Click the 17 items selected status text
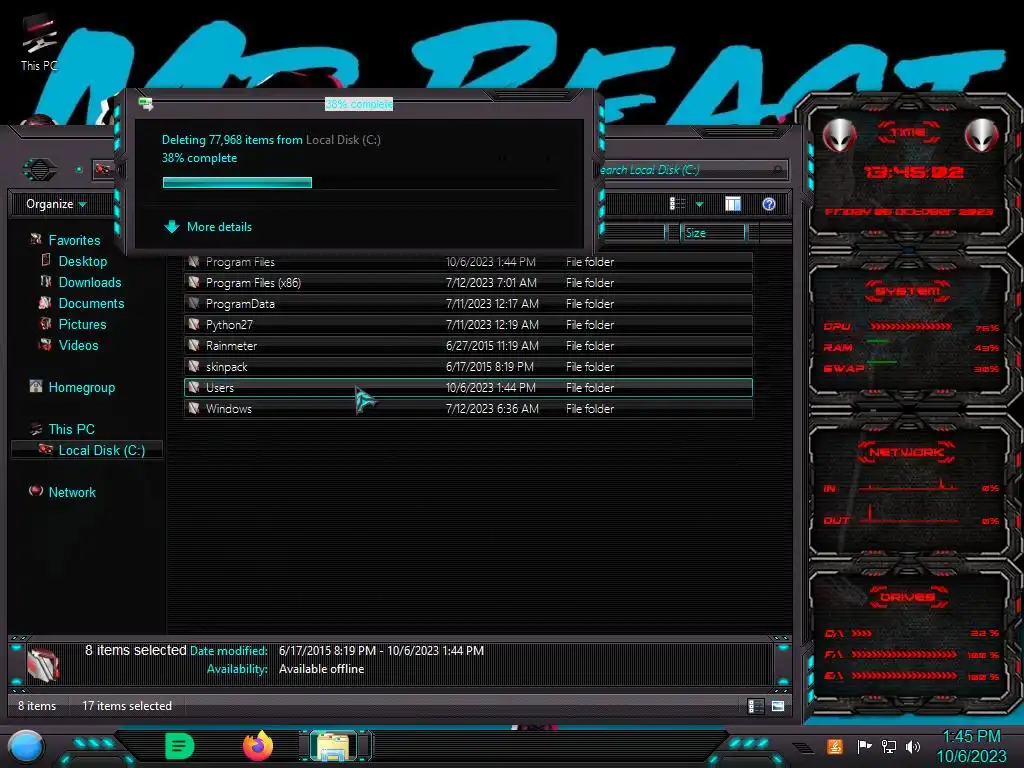 coord(127,706)
